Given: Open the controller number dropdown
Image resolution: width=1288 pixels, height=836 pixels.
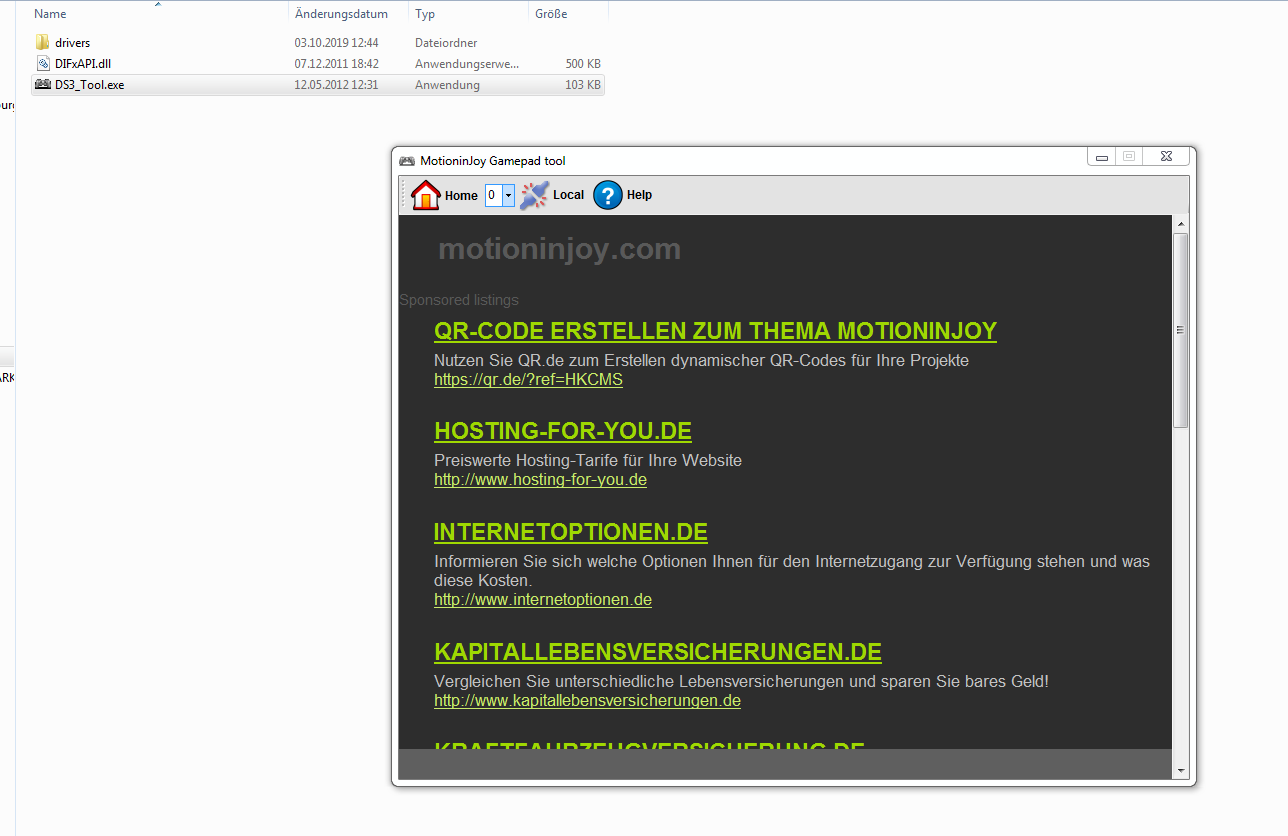Looking at the screenshot, I should click(x=508, y=195).
